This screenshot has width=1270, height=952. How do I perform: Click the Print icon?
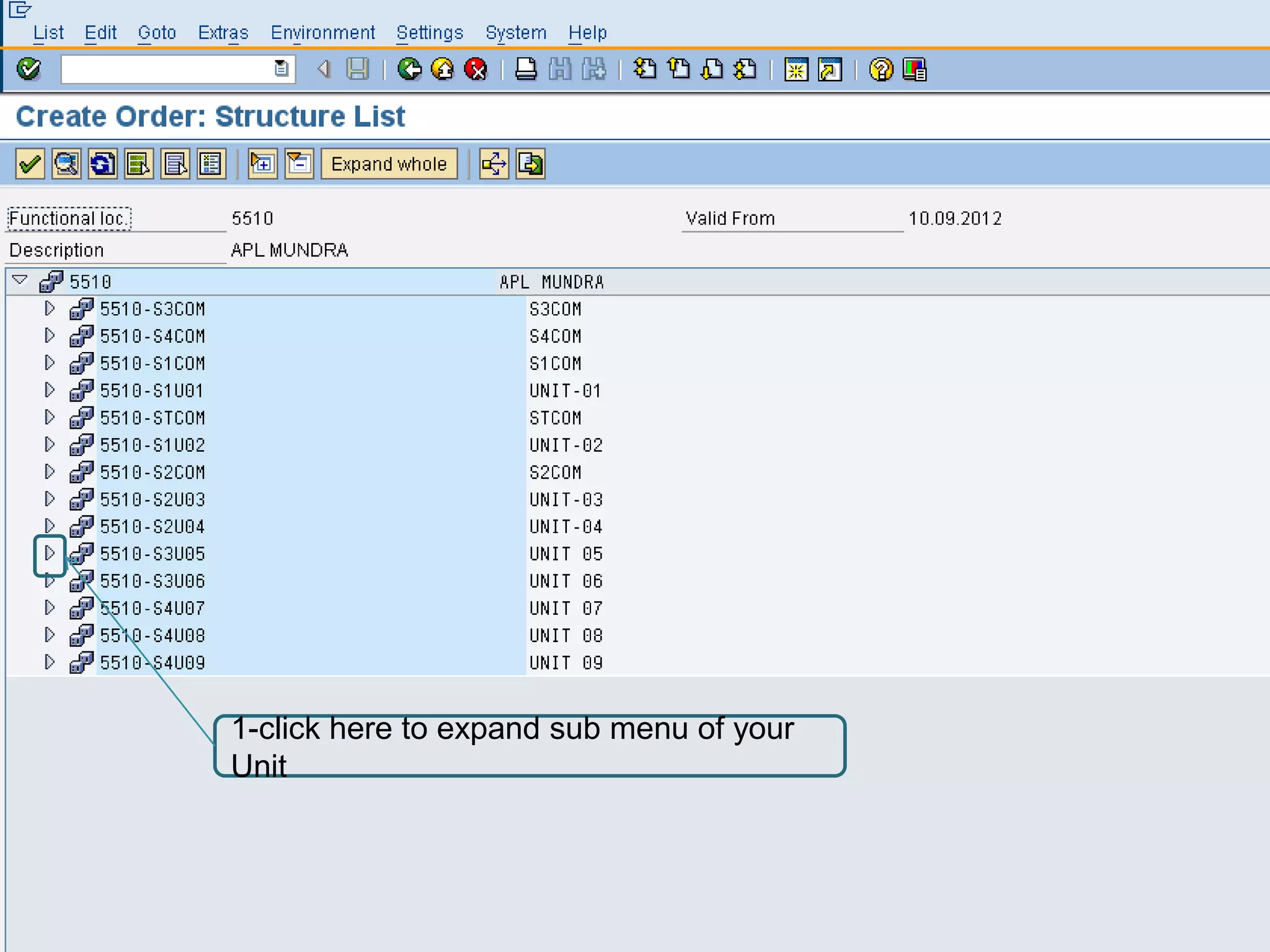click(x=526, y=69)
